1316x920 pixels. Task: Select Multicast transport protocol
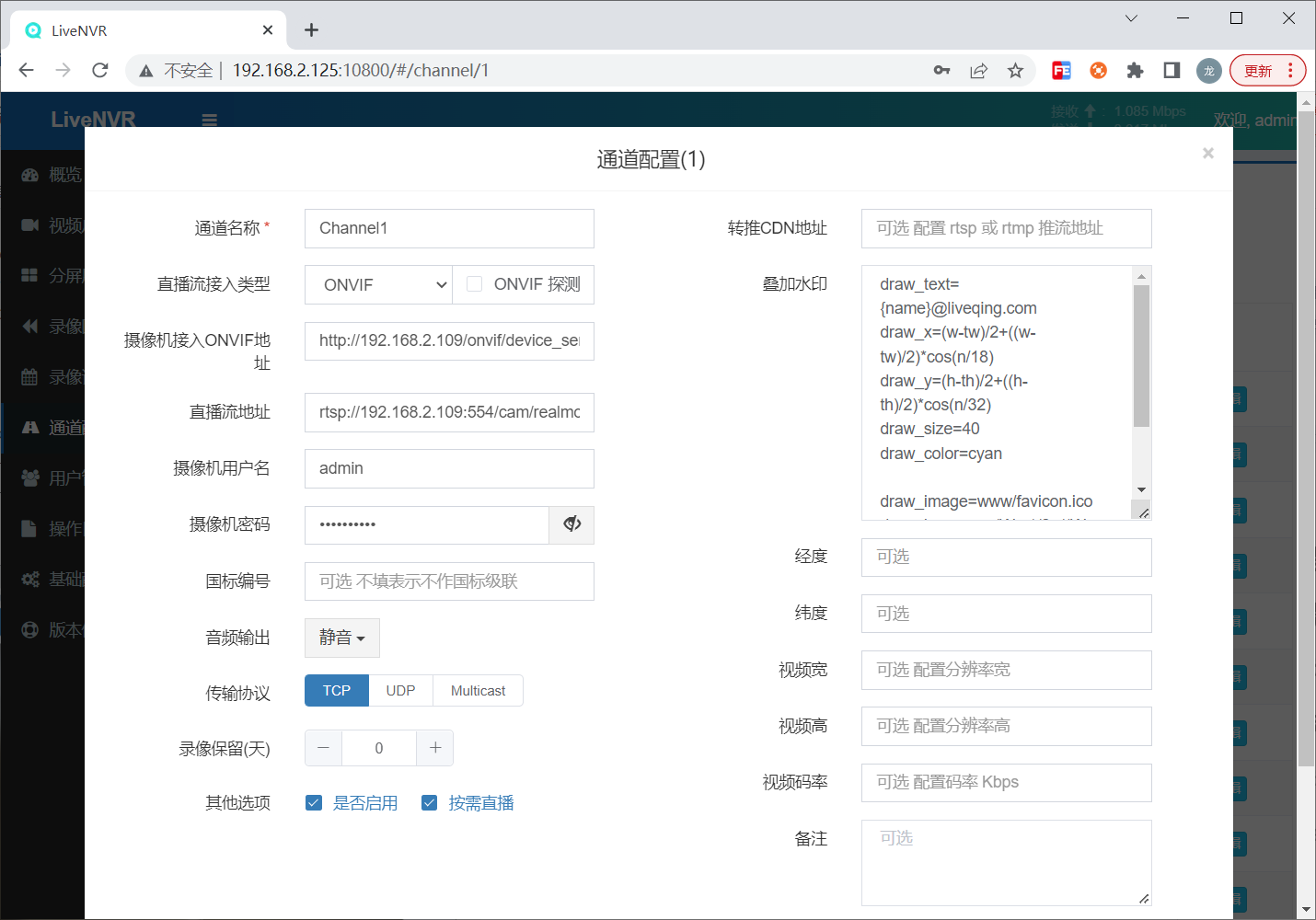coord(478,691)
